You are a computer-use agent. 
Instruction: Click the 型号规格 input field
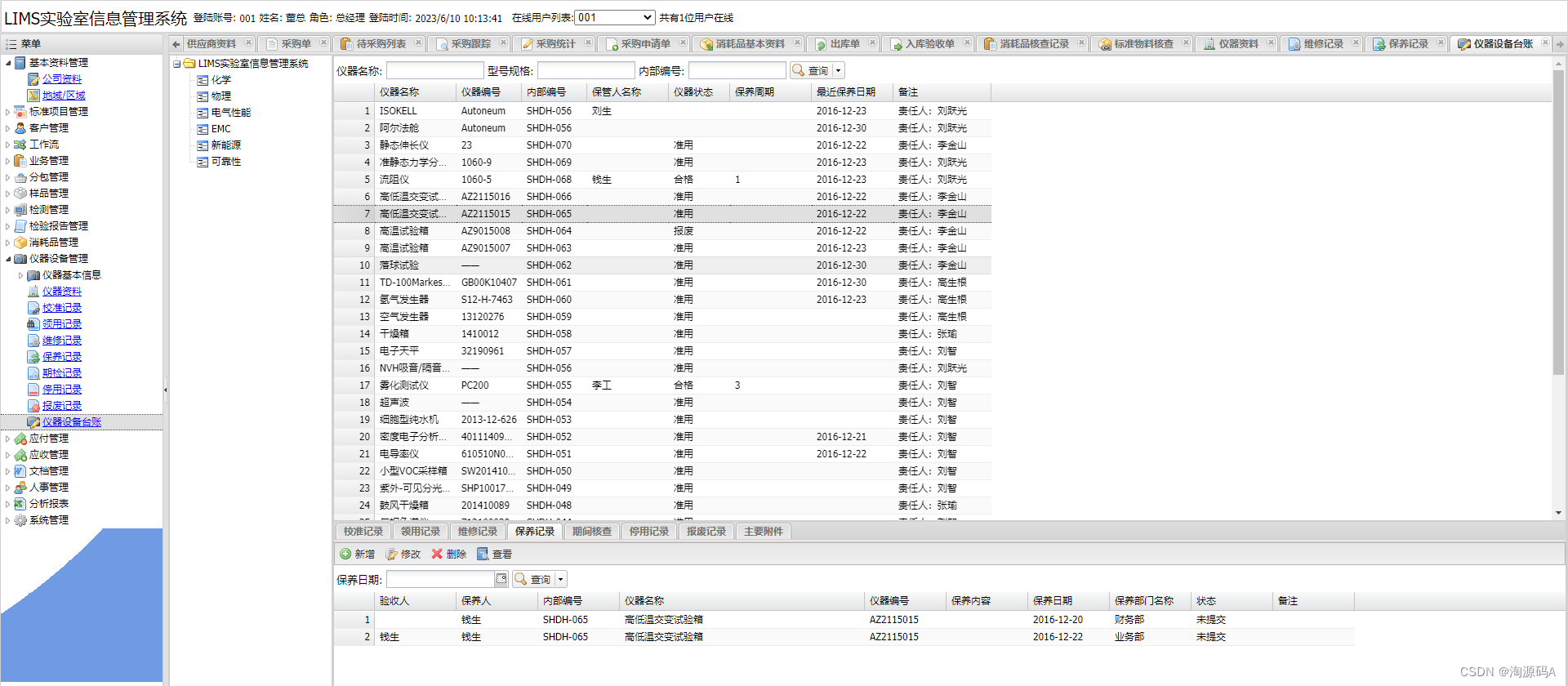tap(586, 71)
